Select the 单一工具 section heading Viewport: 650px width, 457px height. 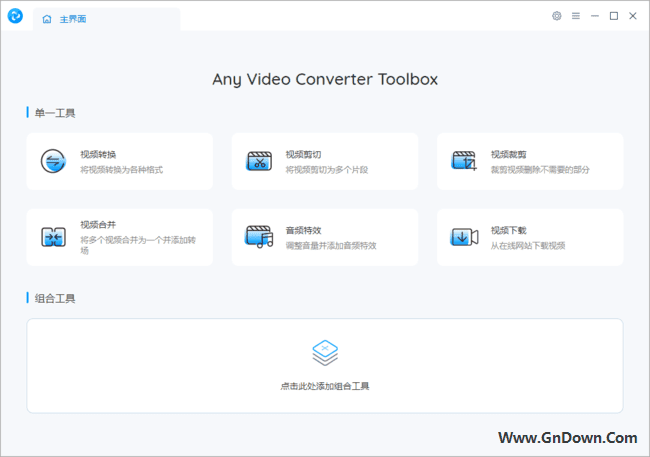pos(55,113)
